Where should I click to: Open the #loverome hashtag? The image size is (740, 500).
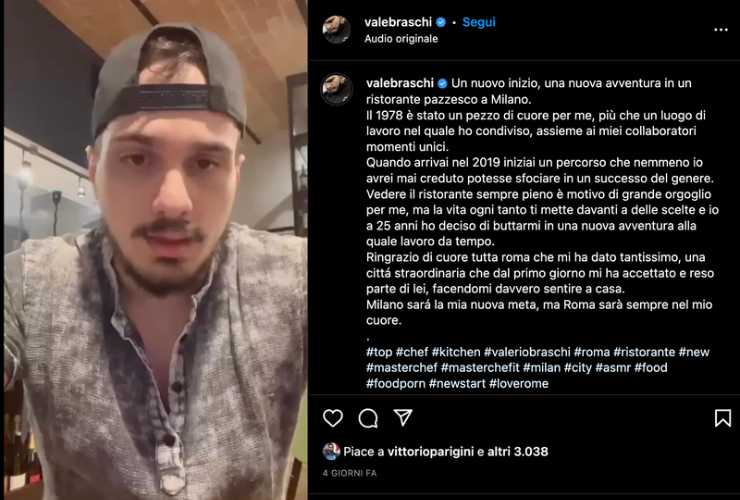click(519, 383)
